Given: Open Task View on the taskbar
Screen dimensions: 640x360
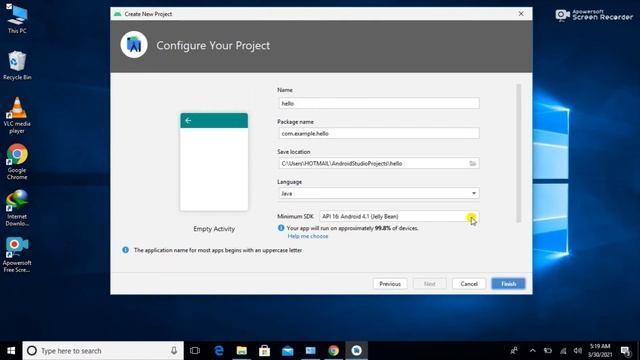Looking at the screenshot, I should point(195,351).
